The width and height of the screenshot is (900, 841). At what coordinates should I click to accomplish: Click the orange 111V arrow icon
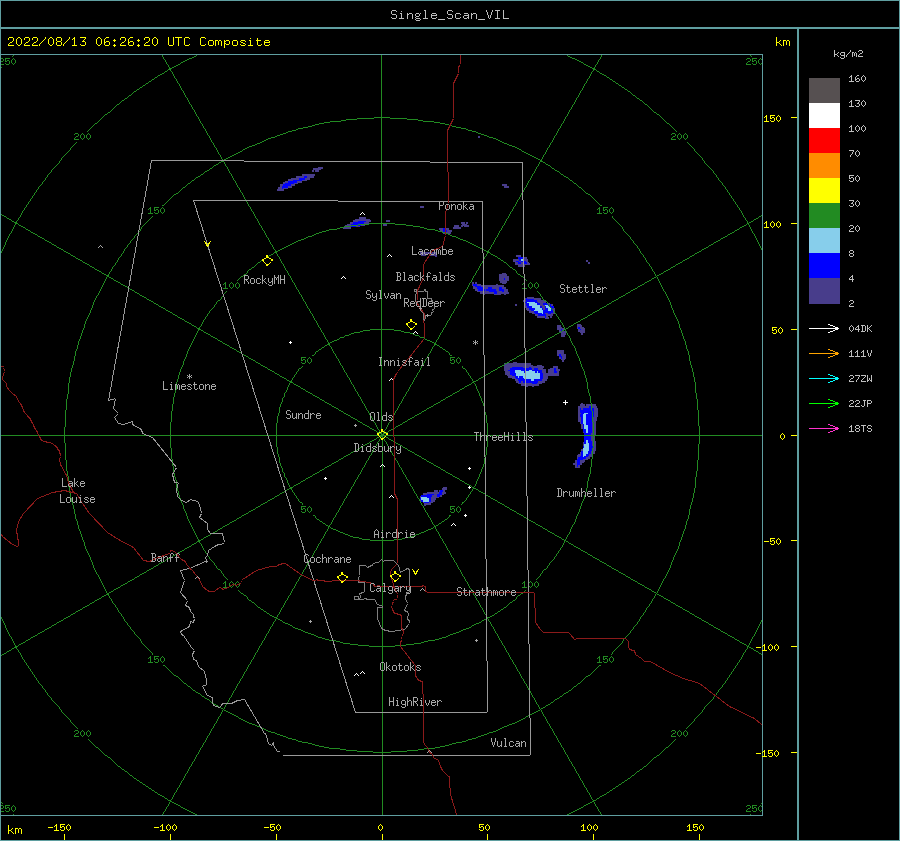pyautogui.click(x=824, y=354)
